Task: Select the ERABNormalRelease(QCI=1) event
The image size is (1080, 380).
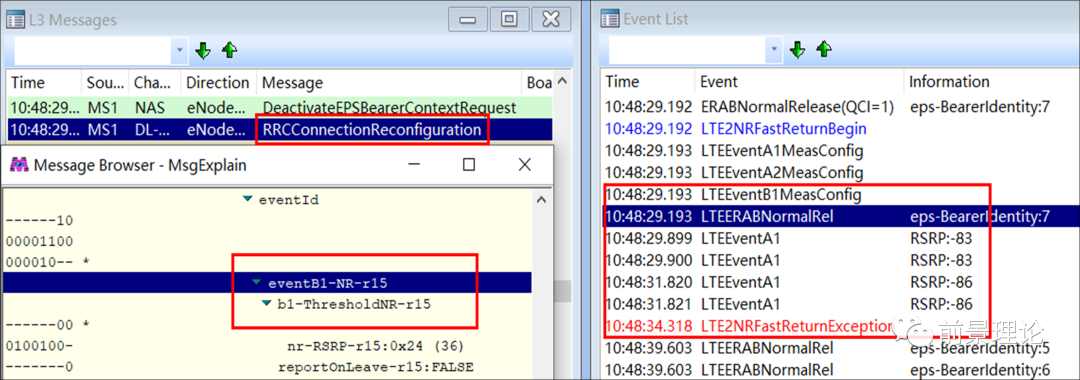Action: click(840, 107)
